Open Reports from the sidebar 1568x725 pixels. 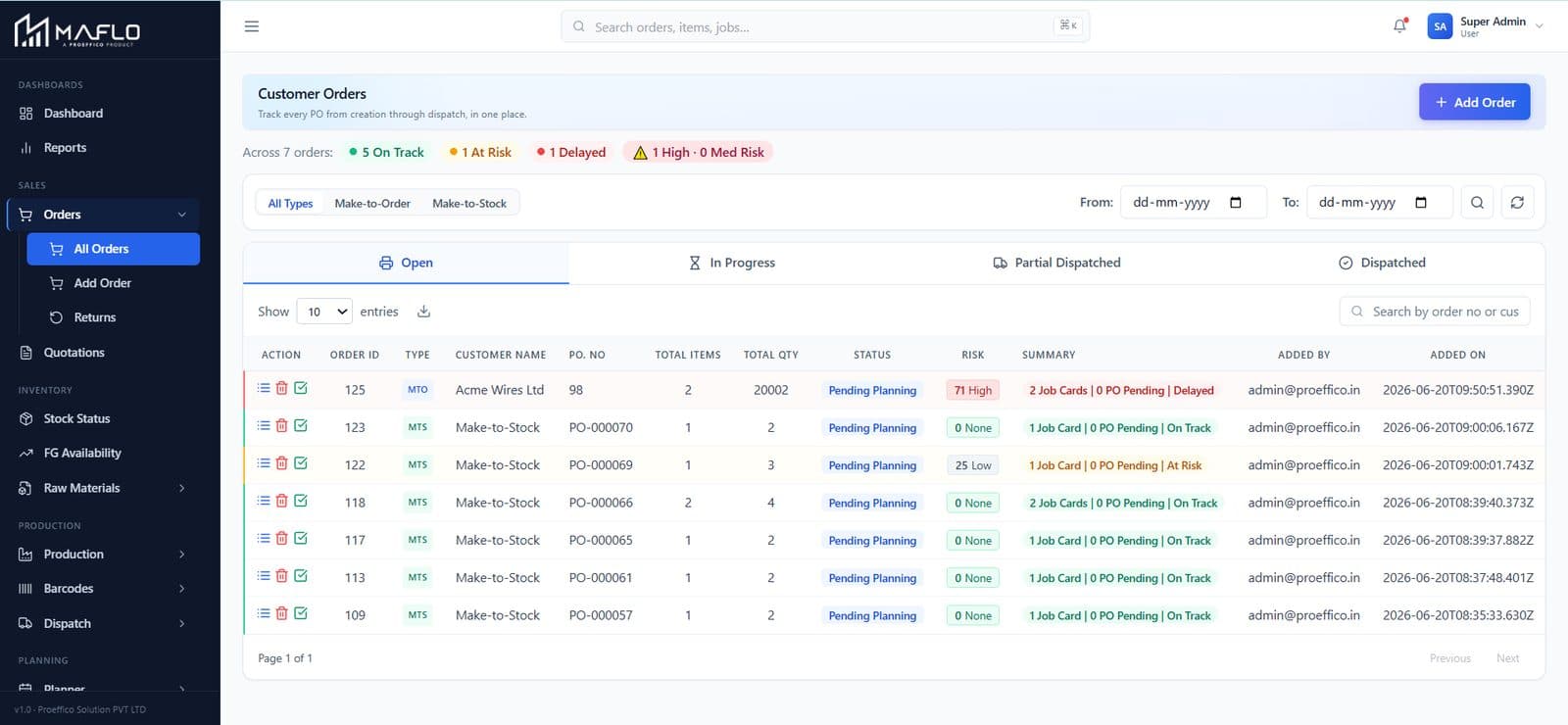(103, 148)
